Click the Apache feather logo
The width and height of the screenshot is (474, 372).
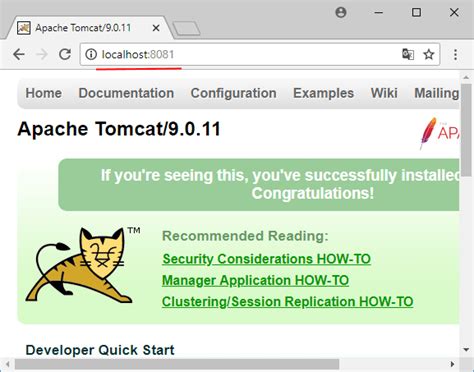(439, 133)
